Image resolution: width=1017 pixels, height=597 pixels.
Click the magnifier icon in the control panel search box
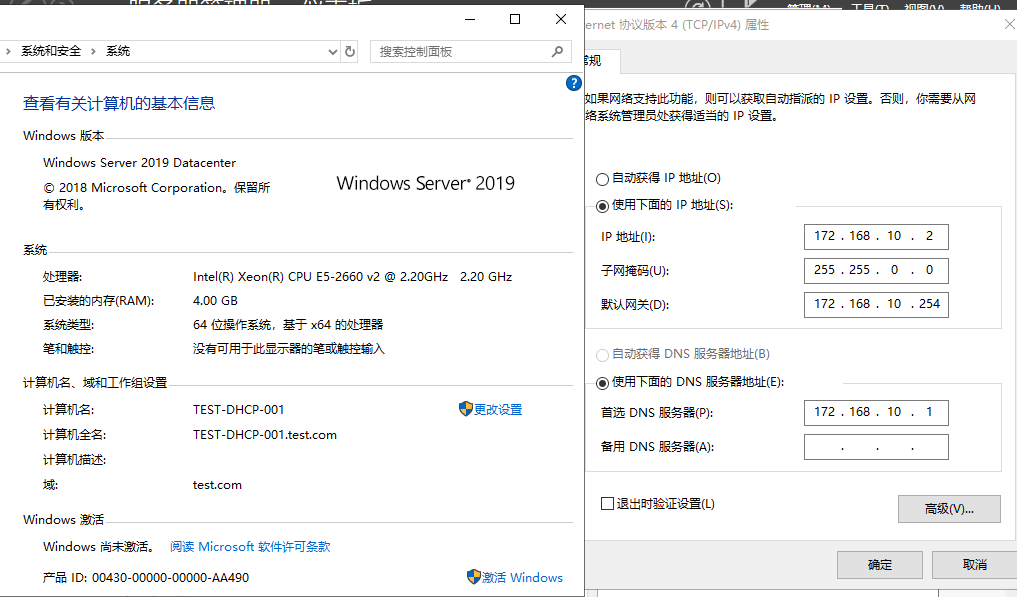click(x=557, y=51)
